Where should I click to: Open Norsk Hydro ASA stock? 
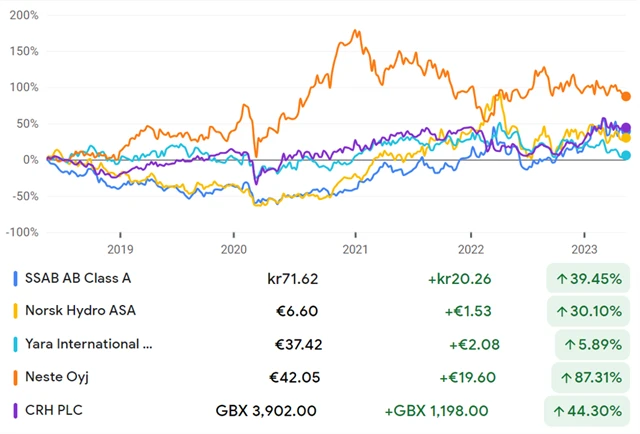80,311
